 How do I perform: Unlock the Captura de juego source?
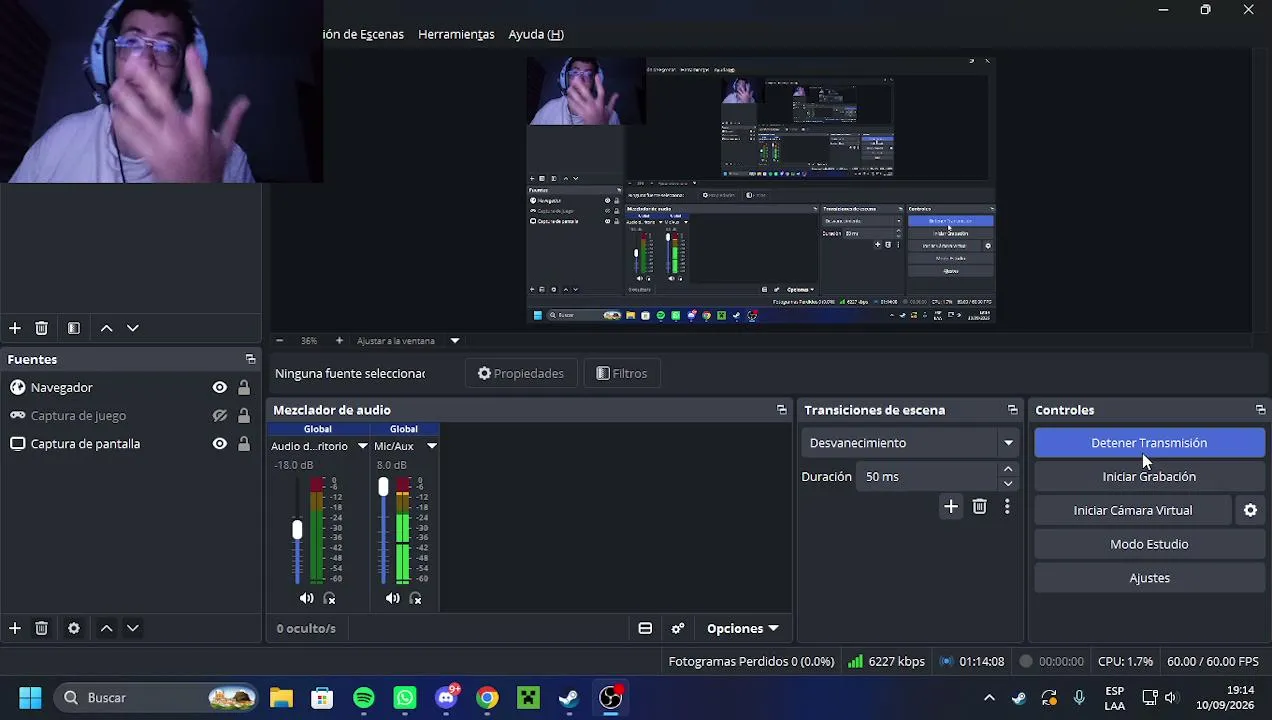tap(243, 416)
